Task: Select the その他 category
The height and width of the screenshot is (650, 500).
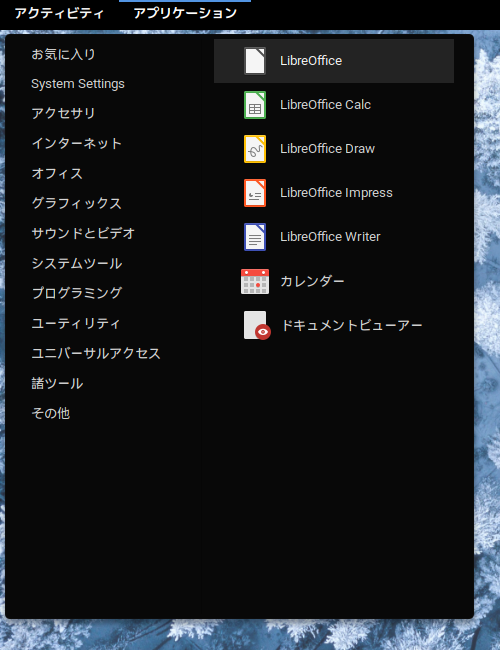Action: point(51,413)
